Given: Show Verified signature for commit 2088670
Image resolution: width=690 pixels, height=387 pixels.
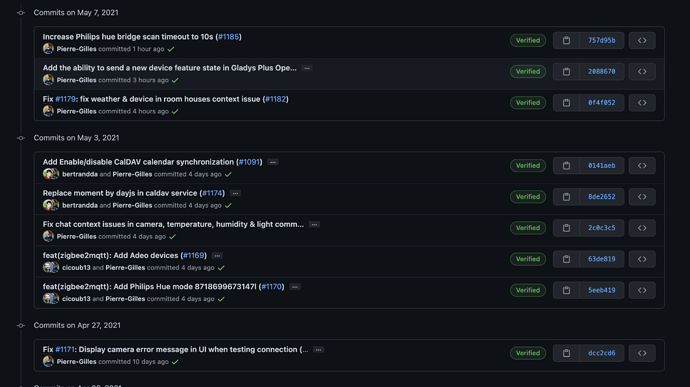Looking at the screenshot, I should (x=528, y=72).
